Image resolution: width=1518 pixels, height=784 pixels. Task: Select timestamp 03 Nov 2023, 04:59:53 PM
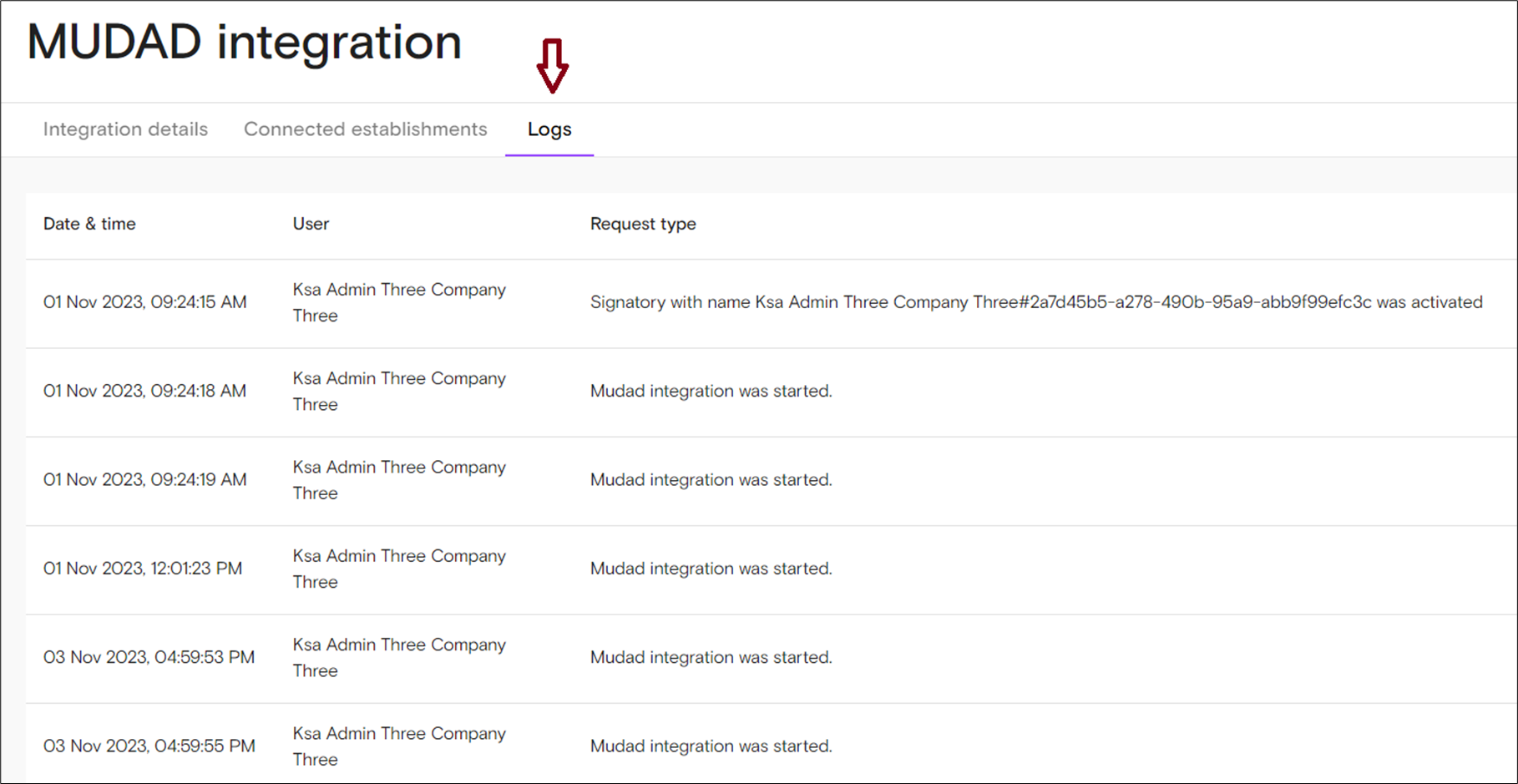click(x=149, y=657)
